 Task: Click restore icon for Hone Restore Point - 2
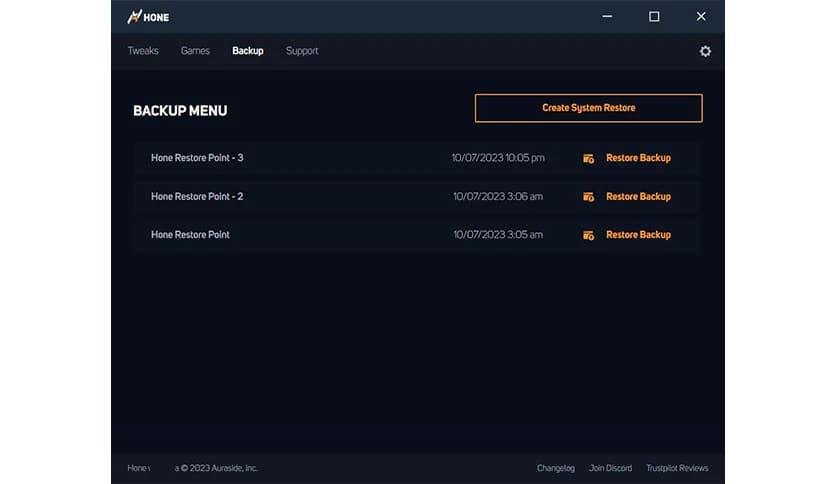[x=588, y=197]
